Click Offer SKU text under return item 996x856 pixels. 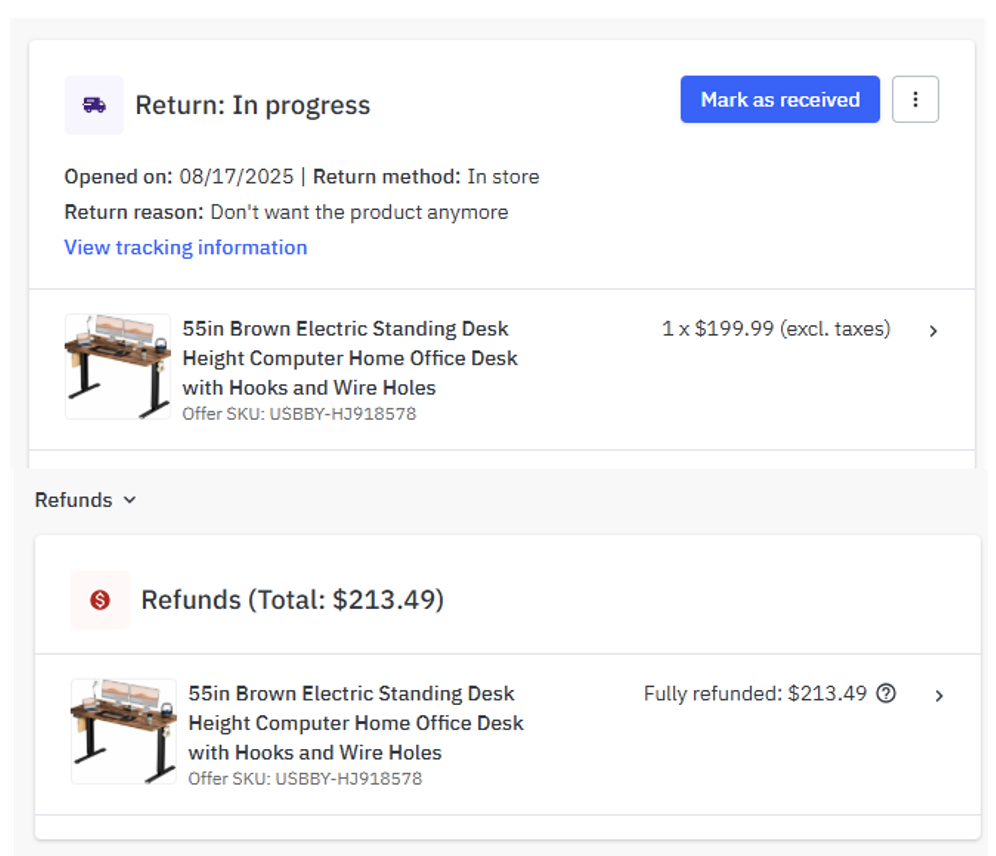pyautogui.click(x=298, y=413)
